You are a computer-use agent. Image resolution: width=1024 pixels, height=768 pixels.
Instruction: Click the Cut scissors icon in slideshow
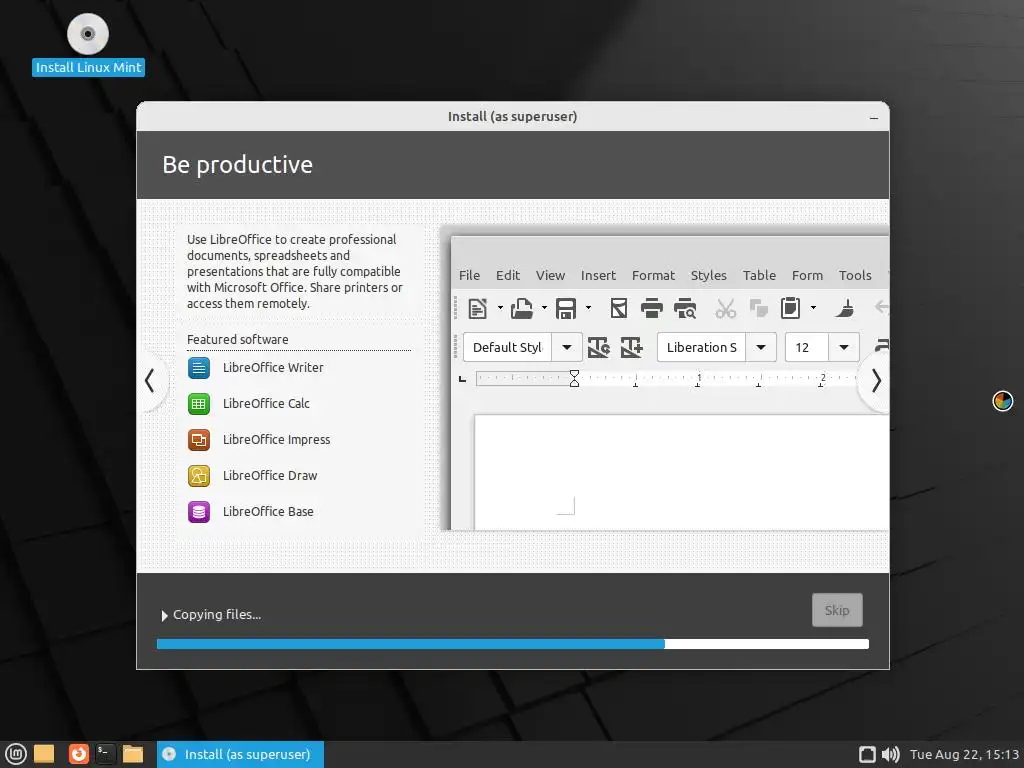(x=725, y=308)
